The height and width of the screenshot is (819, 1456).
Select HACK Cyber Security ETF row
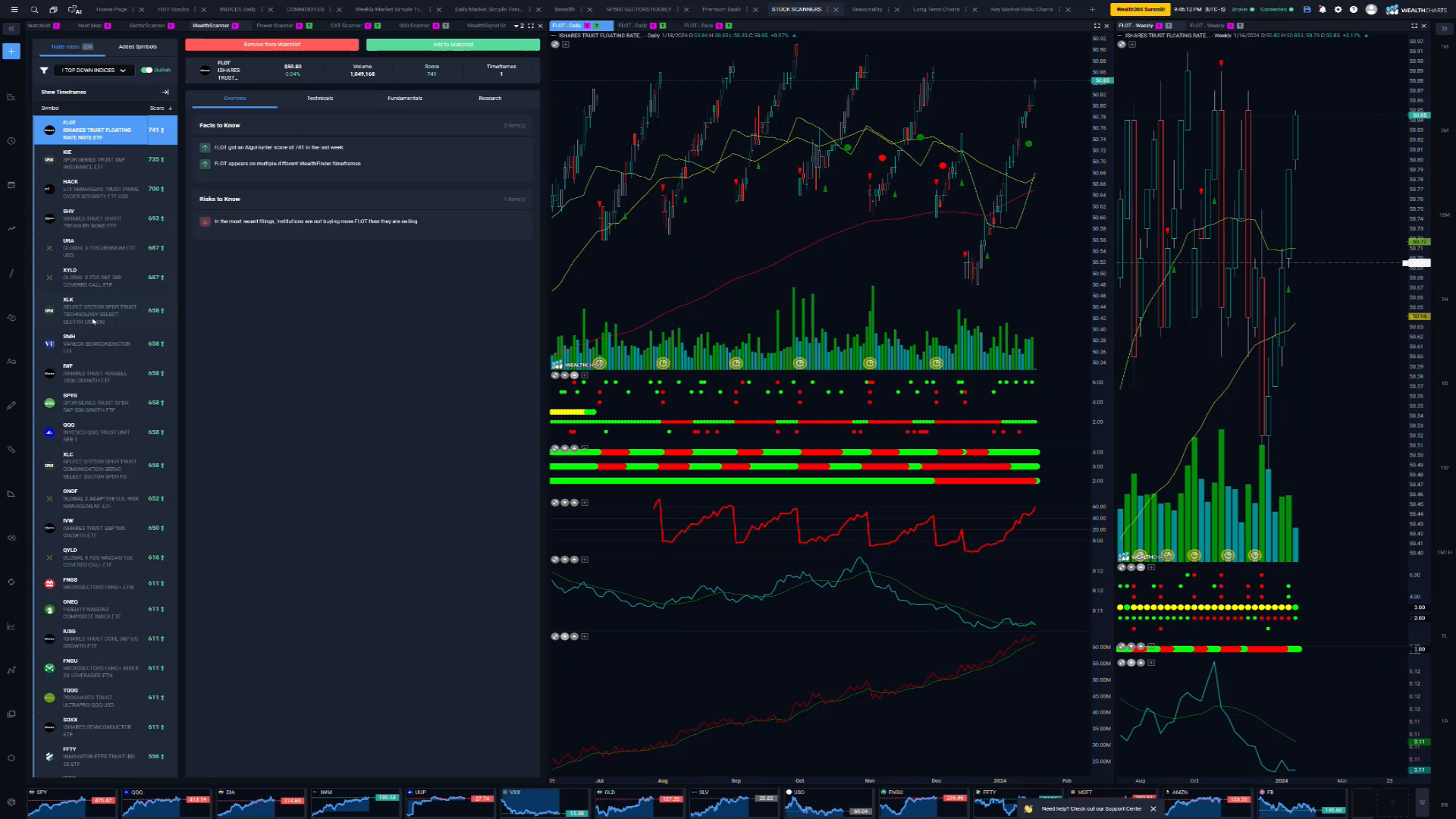(105, 189)
